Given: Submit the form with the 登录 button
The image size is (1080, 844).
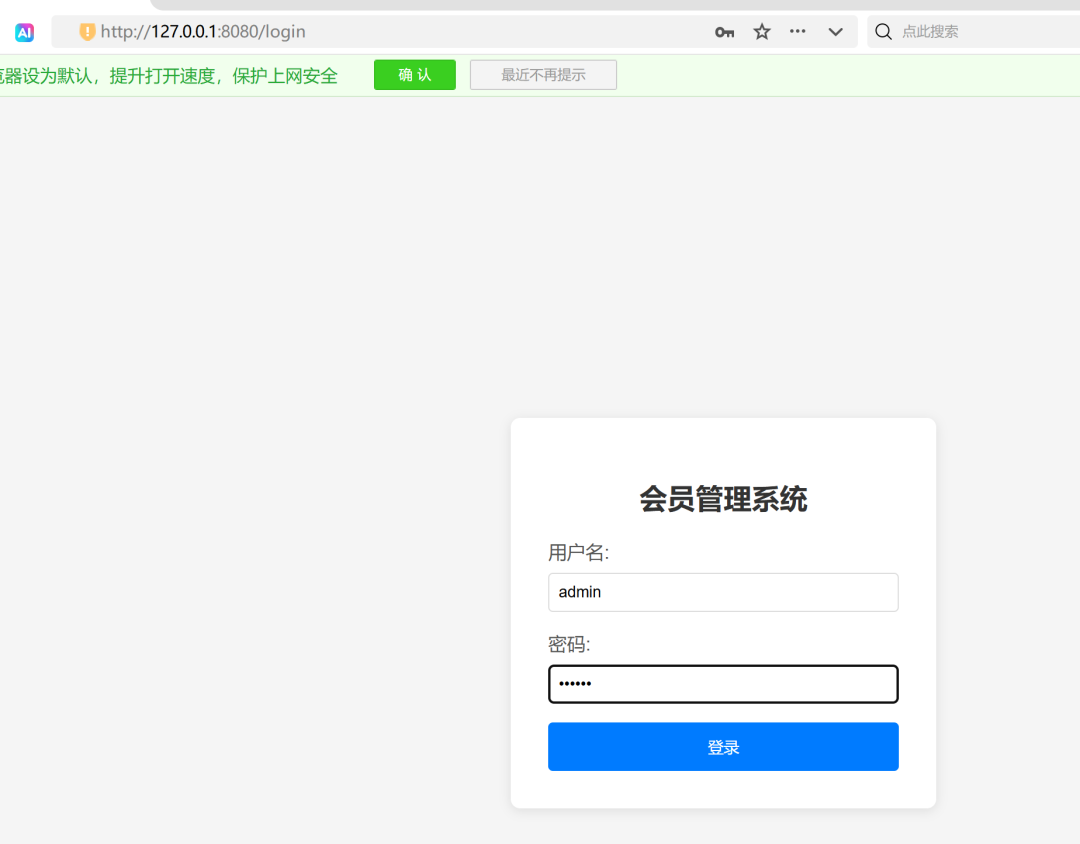Looking at the screenshot, I should pos(723,747).
